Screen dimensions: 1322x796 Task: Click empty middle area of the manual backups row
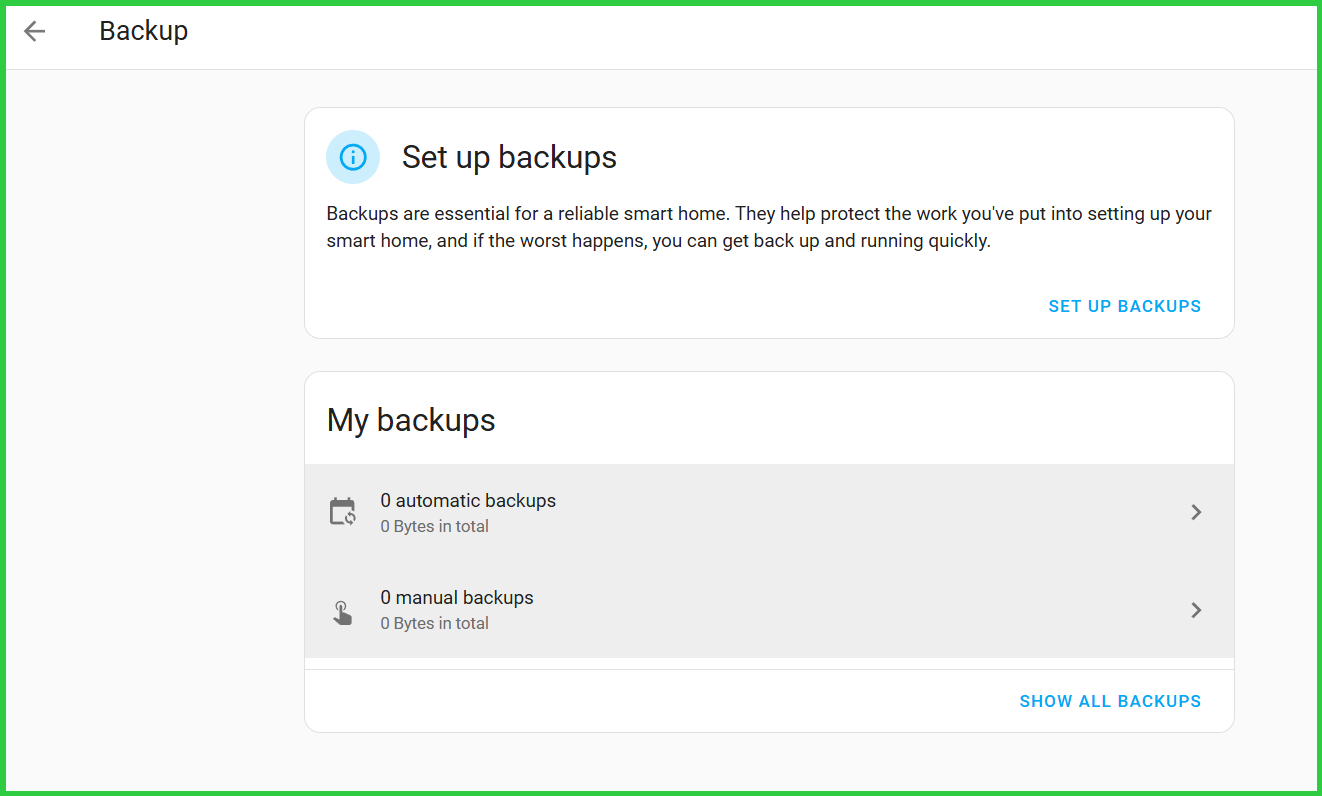point(850,610)
